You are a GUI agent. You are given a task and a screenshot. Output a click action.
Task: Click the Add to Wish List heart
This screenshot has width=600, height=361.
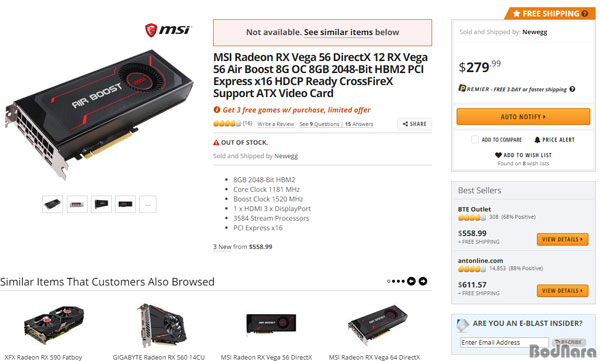click(498, 155)
